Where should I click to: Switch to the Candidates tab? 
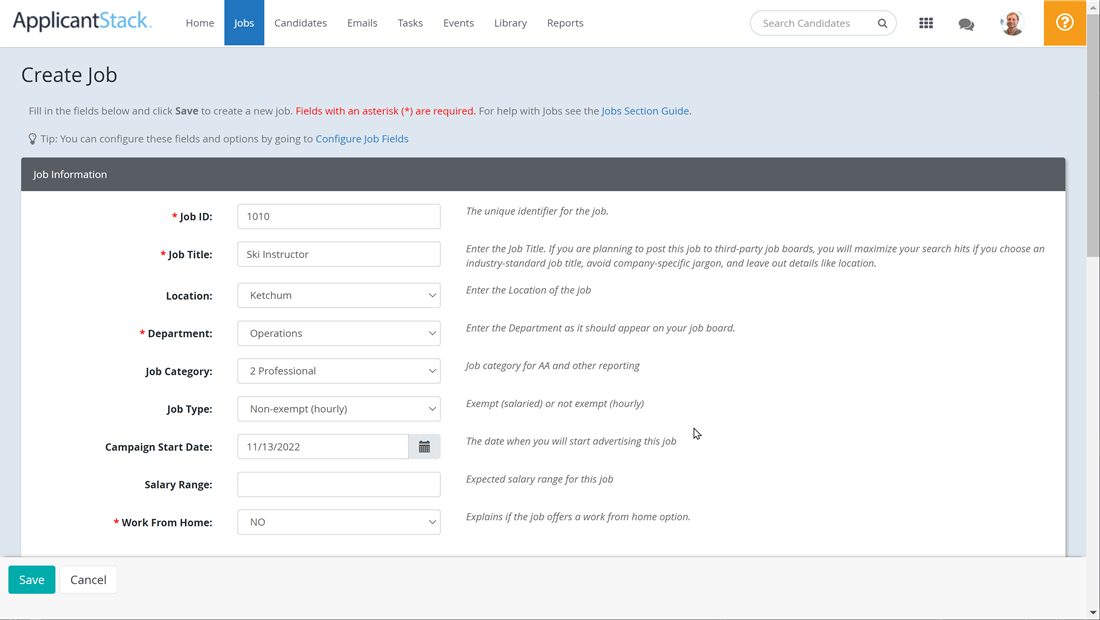click(300, 22)
